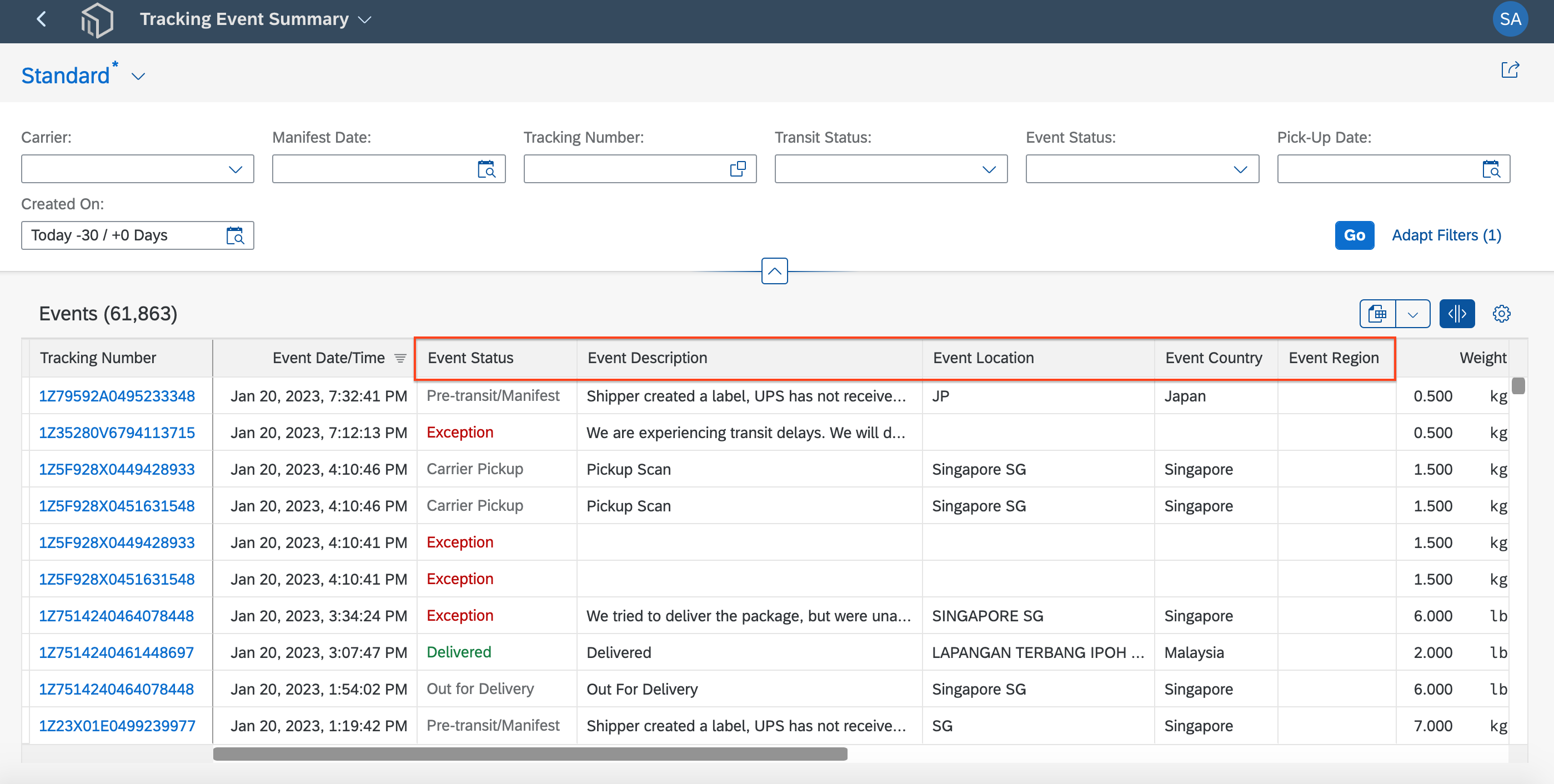The width and height of the screenshot is (1554, 784).
Task: Collapse the filter bar header
Action: (775, 272)
